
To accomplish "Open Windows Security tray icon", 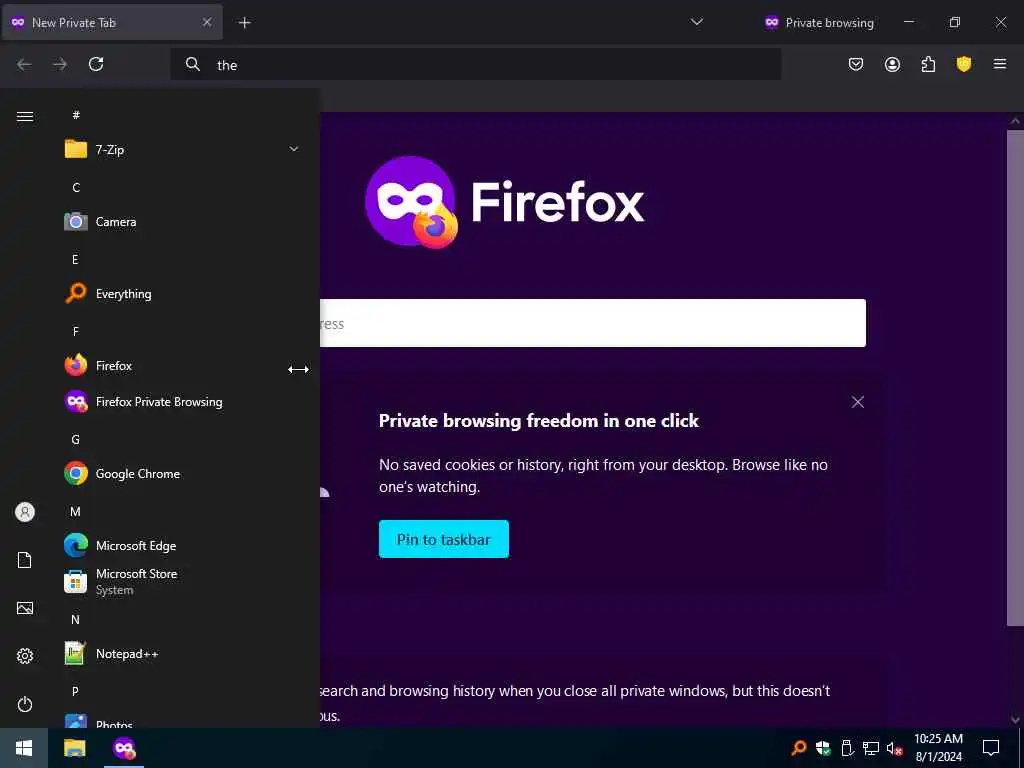I will pos(823,748).
